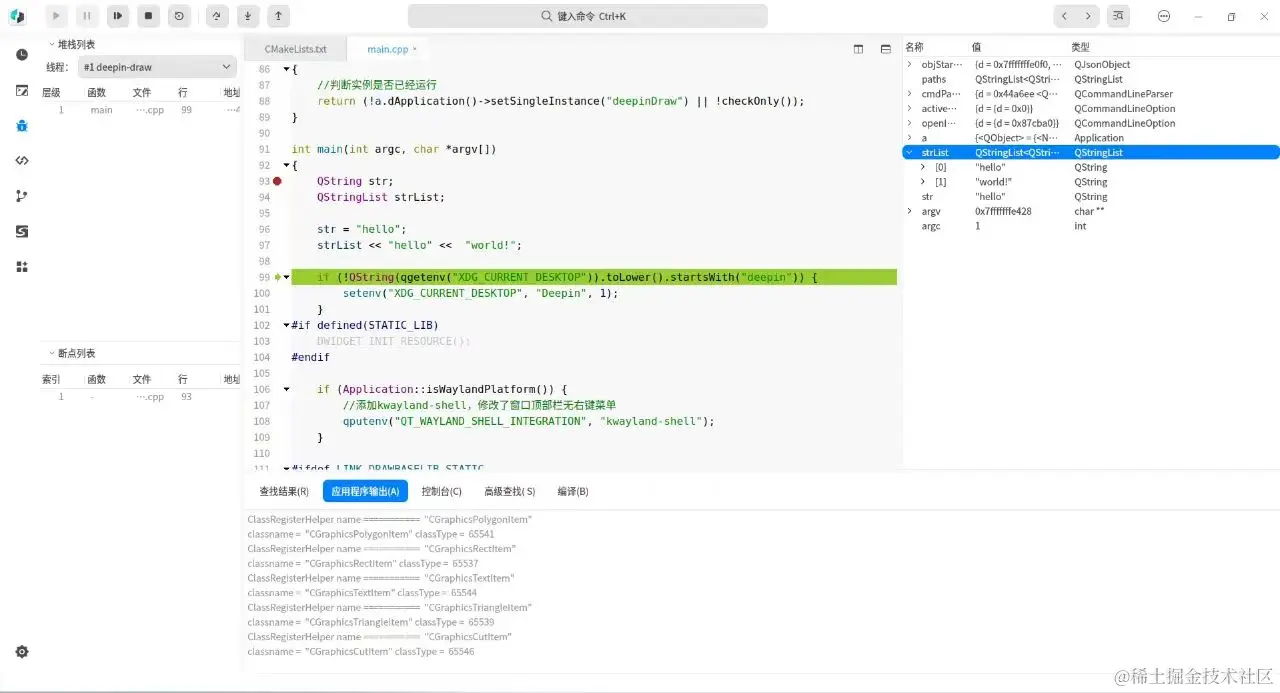The height and width of the screenshot is (693, 1280).
Task: Click the command search box
Action: 588,16
